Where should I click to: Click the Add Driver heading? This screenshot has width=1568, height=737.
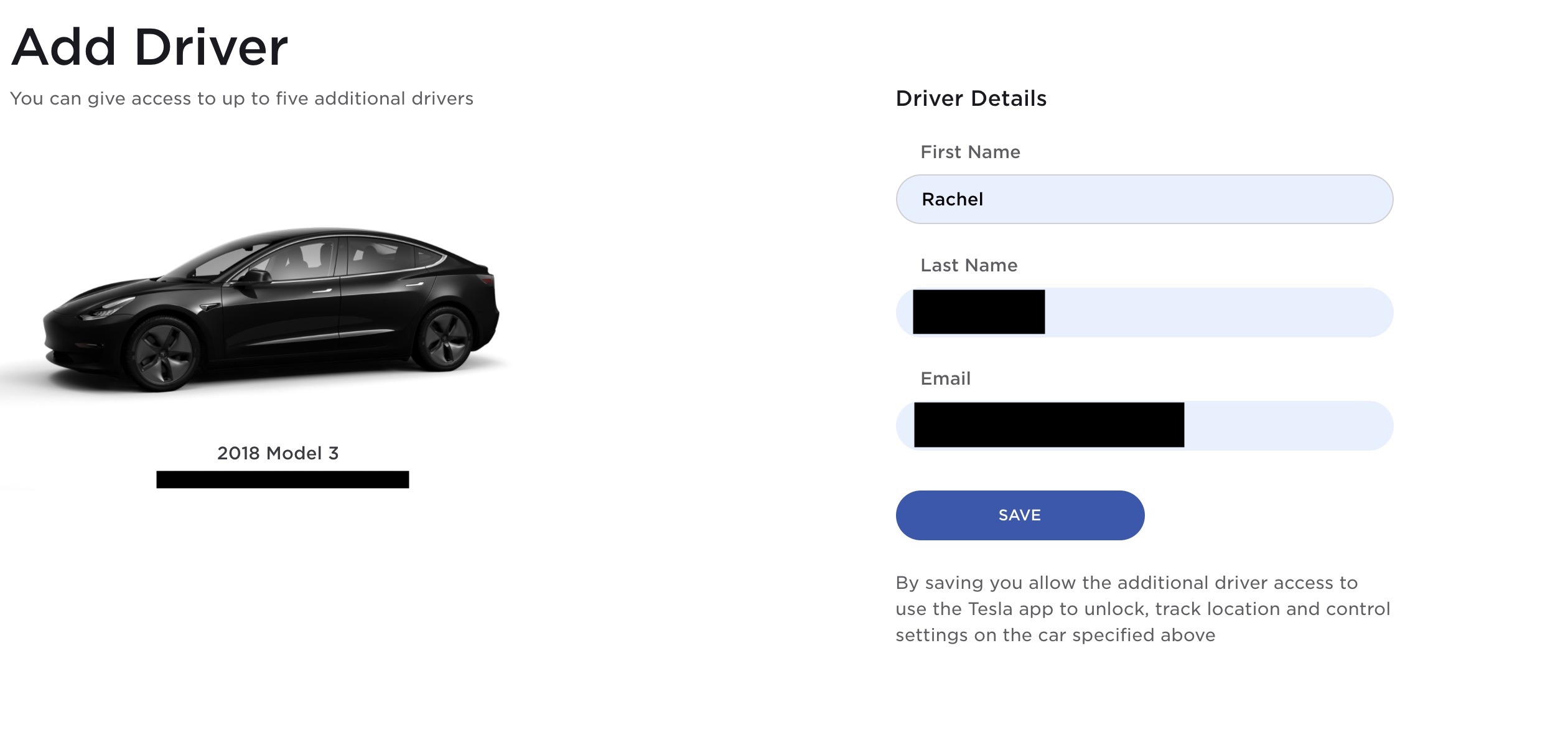tap(149, 47)
